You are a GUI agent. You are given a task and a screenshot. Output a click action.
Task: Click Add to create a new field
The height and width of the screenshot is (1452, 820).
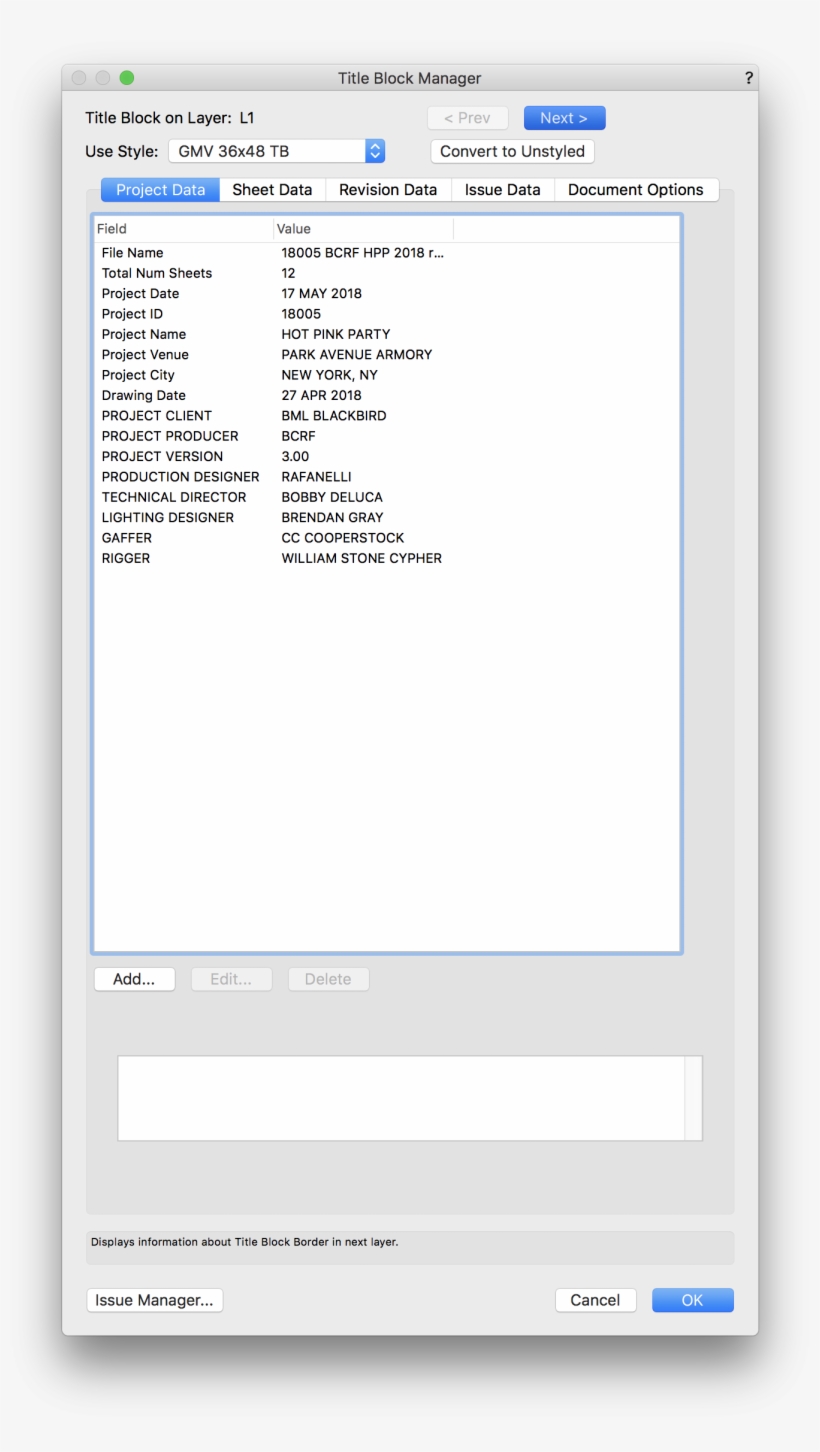coord(134,979)
